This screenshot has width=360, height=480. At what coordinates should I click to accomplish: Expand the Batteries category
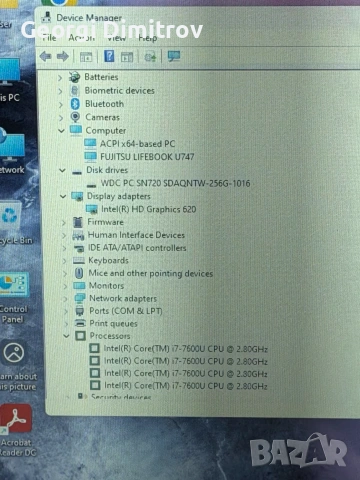pyautogui.click(x=60, y=78)
